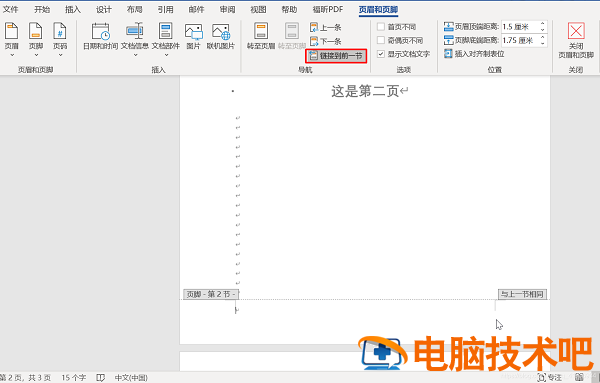Increase 页脚底端距离 value with up arrow
This screenshot has height=383, width=600.
543,37
